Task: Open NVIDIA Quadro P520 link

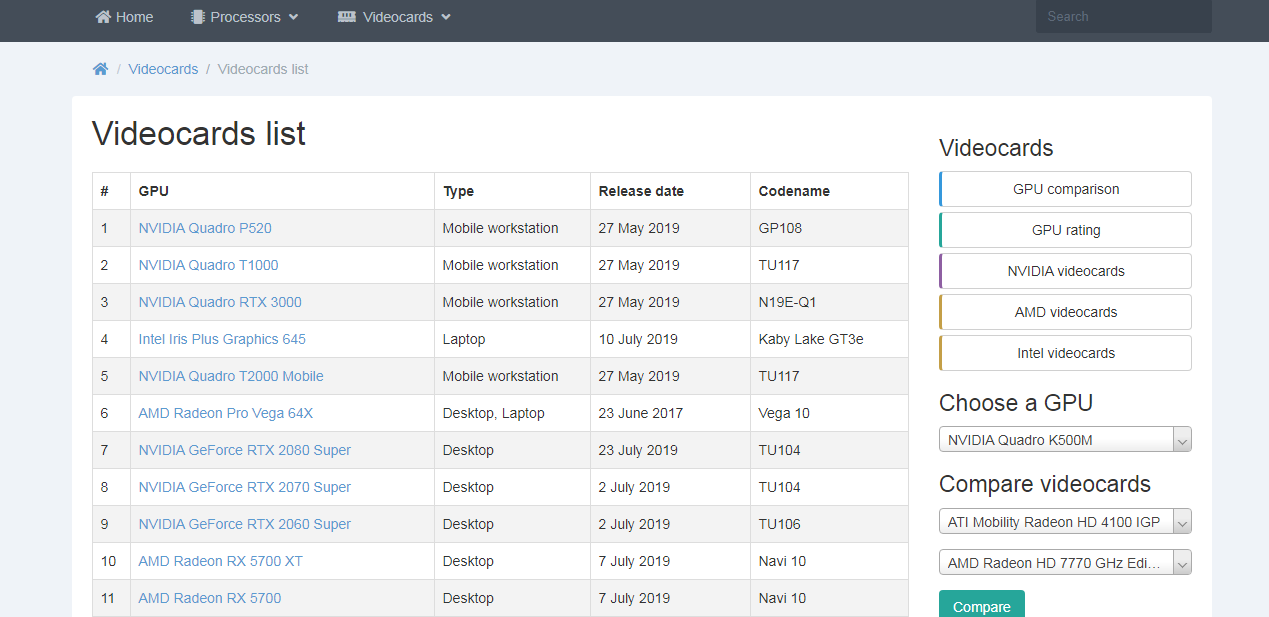Action: point(205,228)
